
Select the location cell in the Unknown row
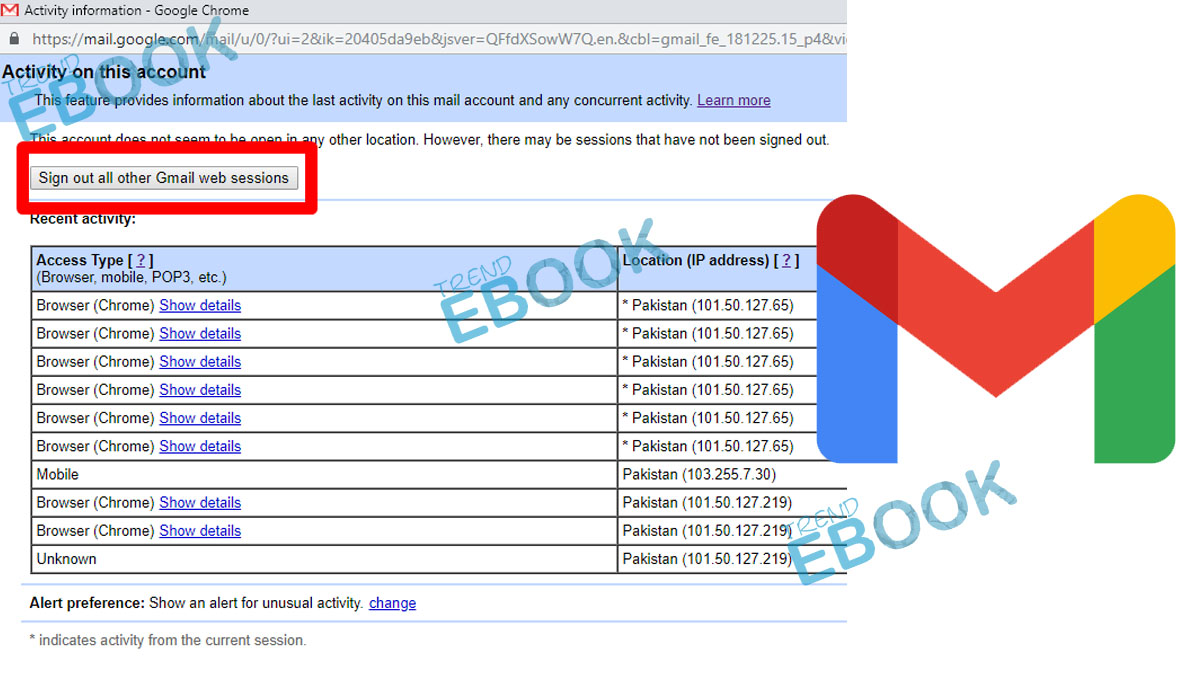click(733, 559)
